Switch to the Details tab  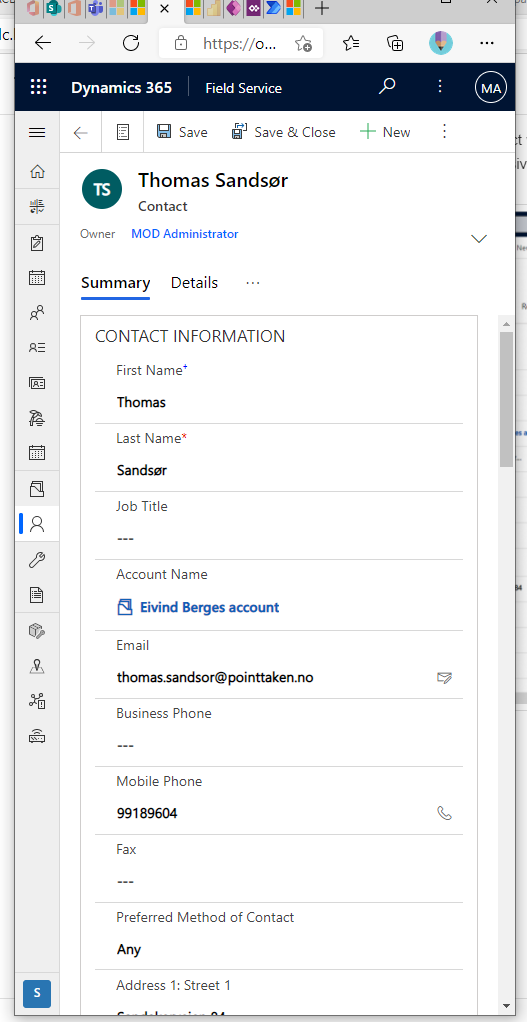pyautogui.click(x=194, y=283)
